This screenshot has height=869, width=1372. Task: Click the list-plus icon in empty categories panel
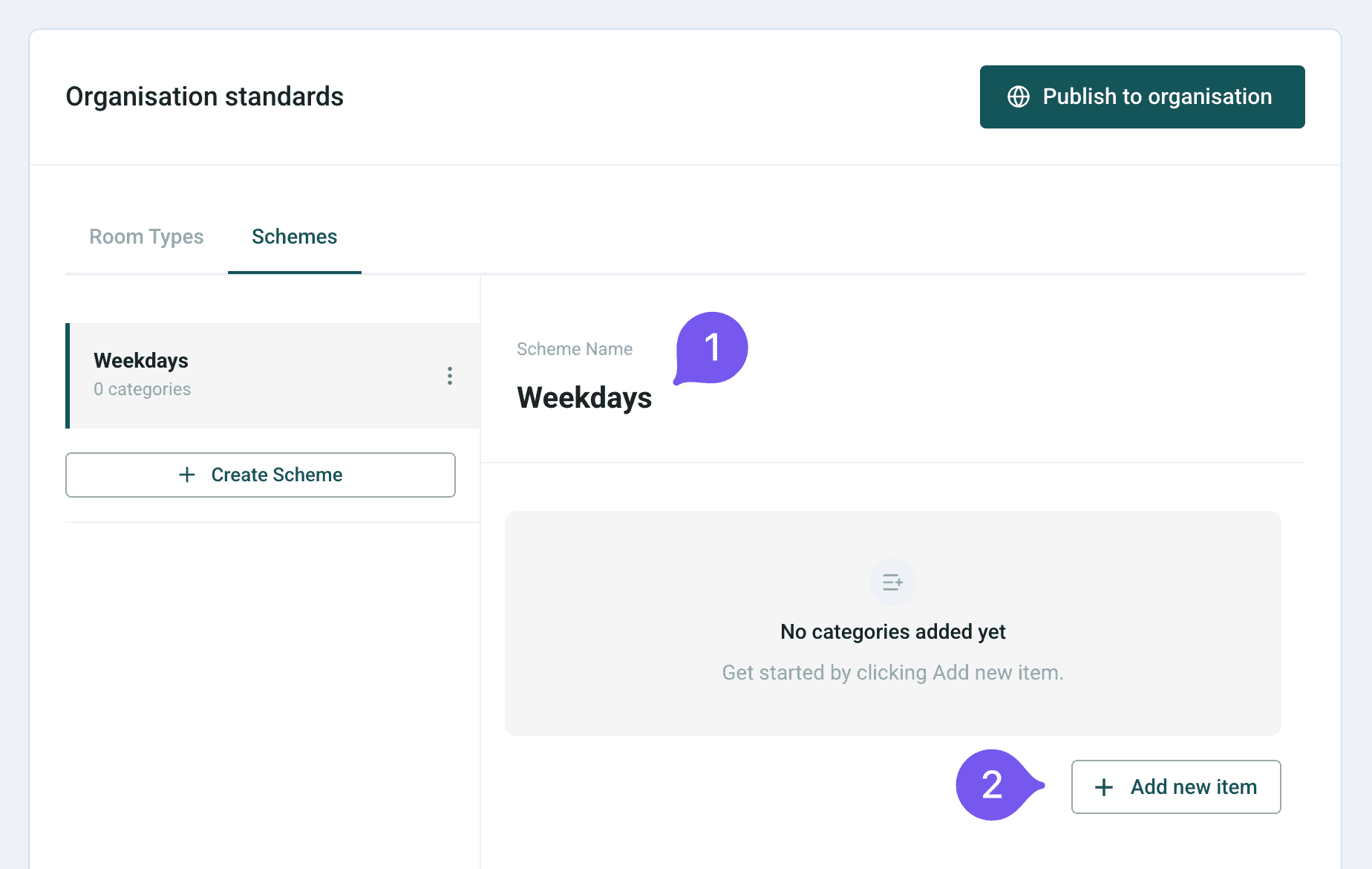[892, 582]
